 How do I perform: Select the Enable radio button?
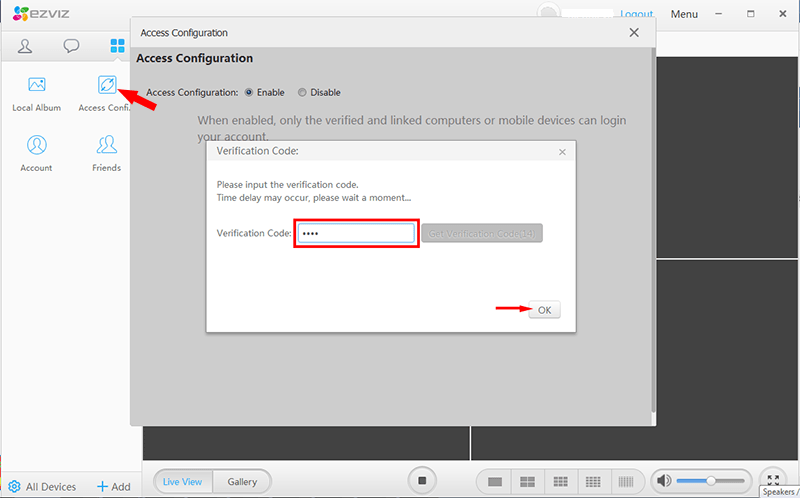coord(249,93)
